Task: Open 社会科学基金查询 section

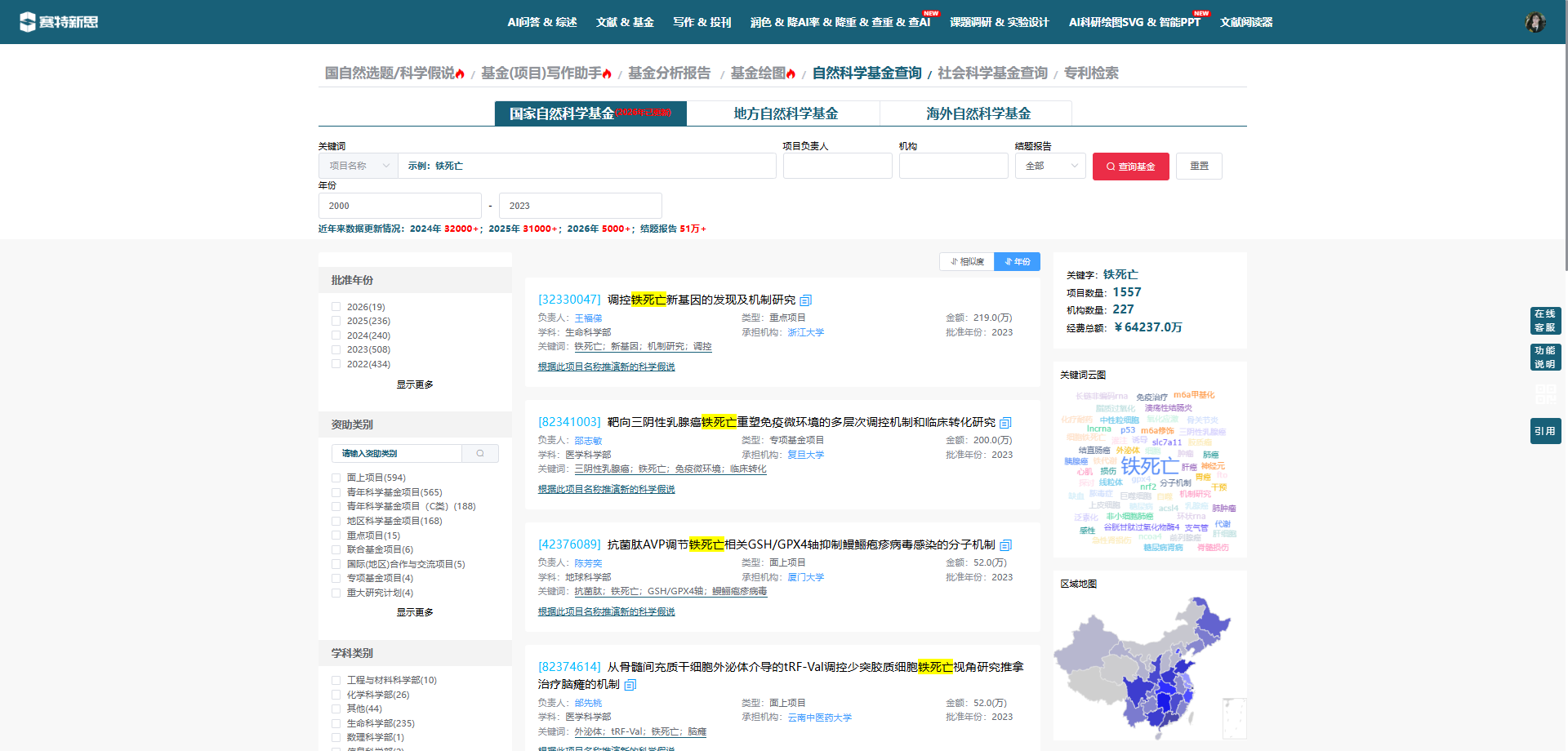Action: [x=992, y=73]
